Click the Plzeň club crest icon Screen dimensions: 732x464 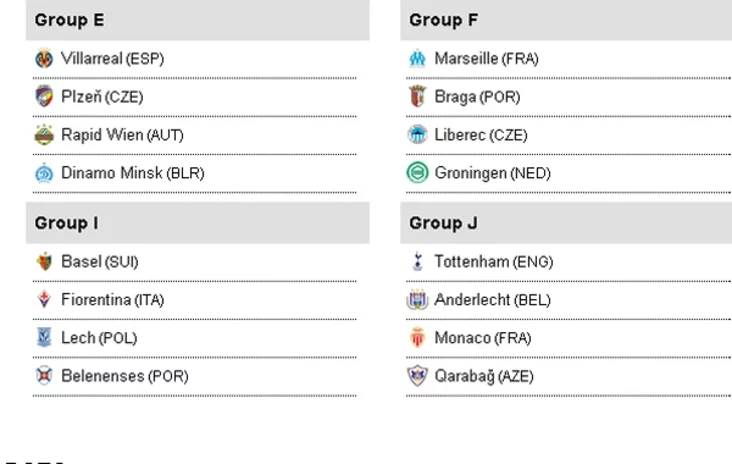click(x=43, y=97)
